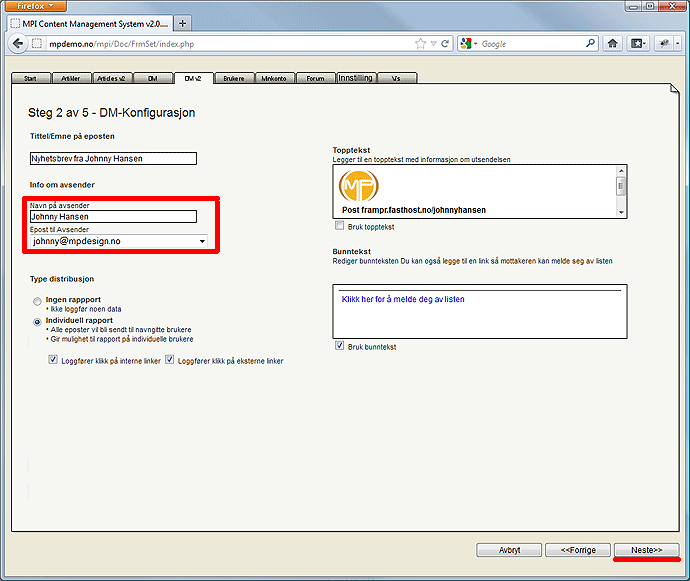690x581 pixels.
Task: Bookmark the page with the star icon
Action: (420, 44)
